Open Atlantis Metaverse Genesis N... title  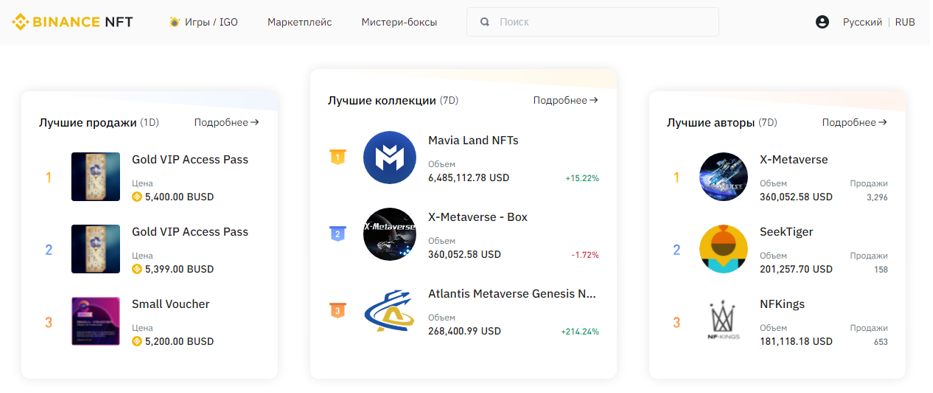512,294
